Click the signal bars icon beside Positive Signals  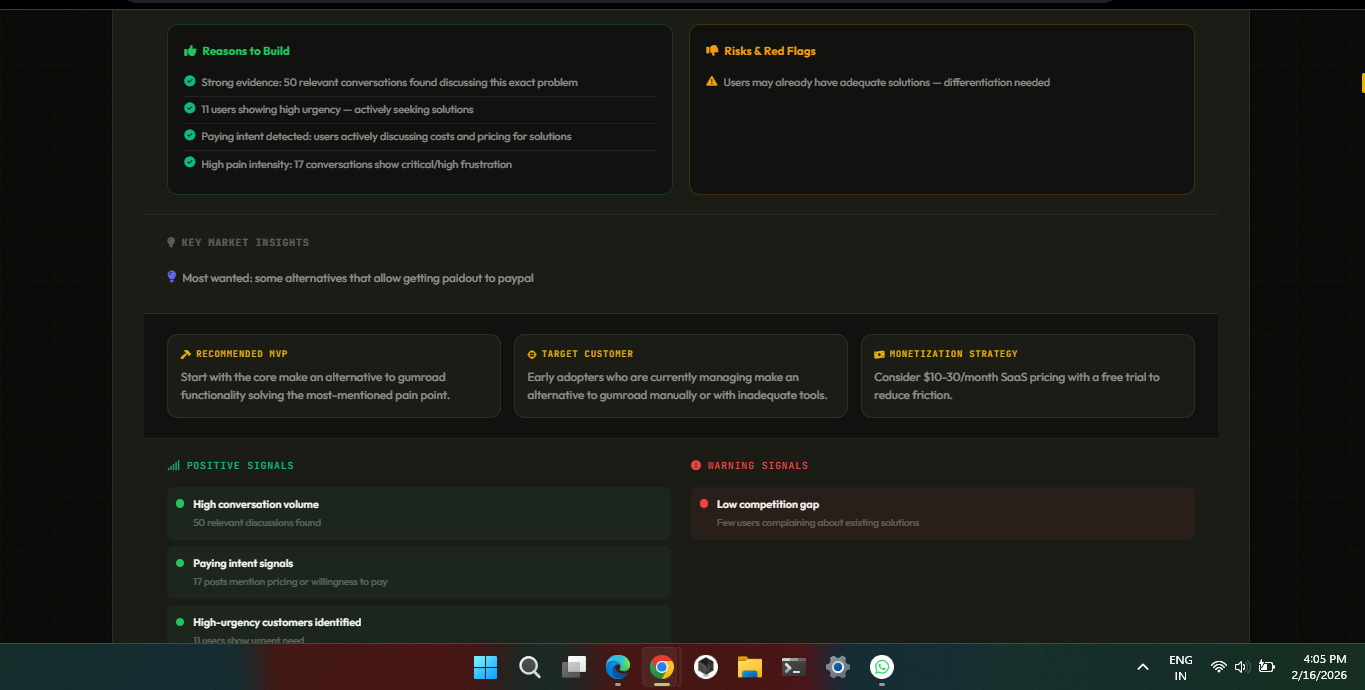pyautogui.click(x=174, y=466)
